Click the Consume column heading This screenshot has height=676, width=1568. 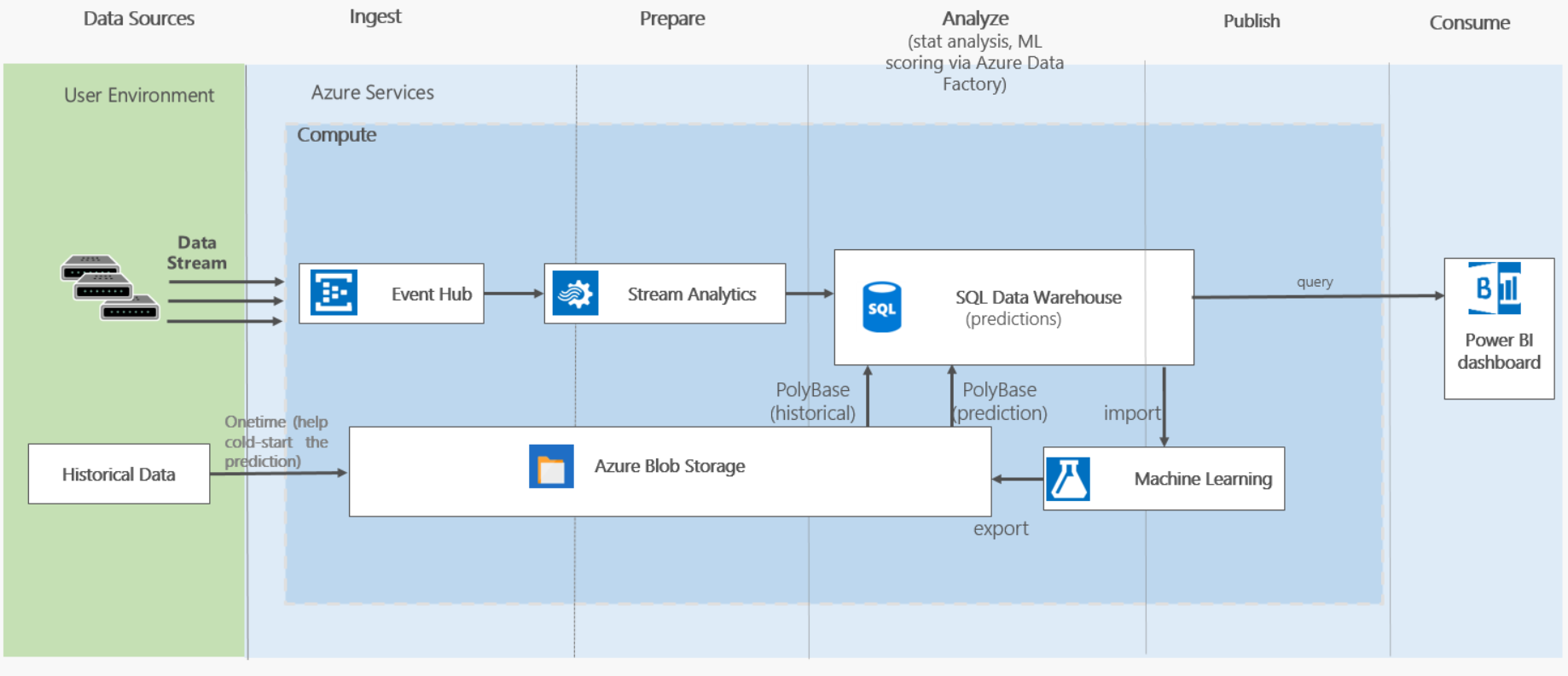point(1470,22)
